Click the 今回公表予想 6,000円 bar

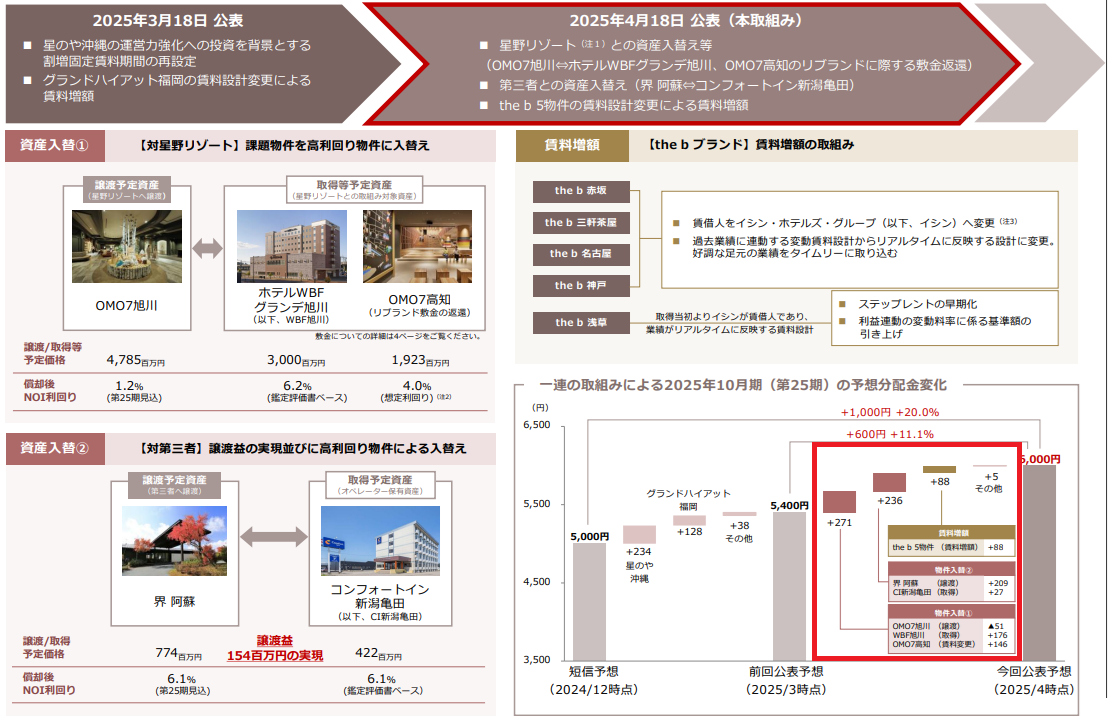point(1039,563)
